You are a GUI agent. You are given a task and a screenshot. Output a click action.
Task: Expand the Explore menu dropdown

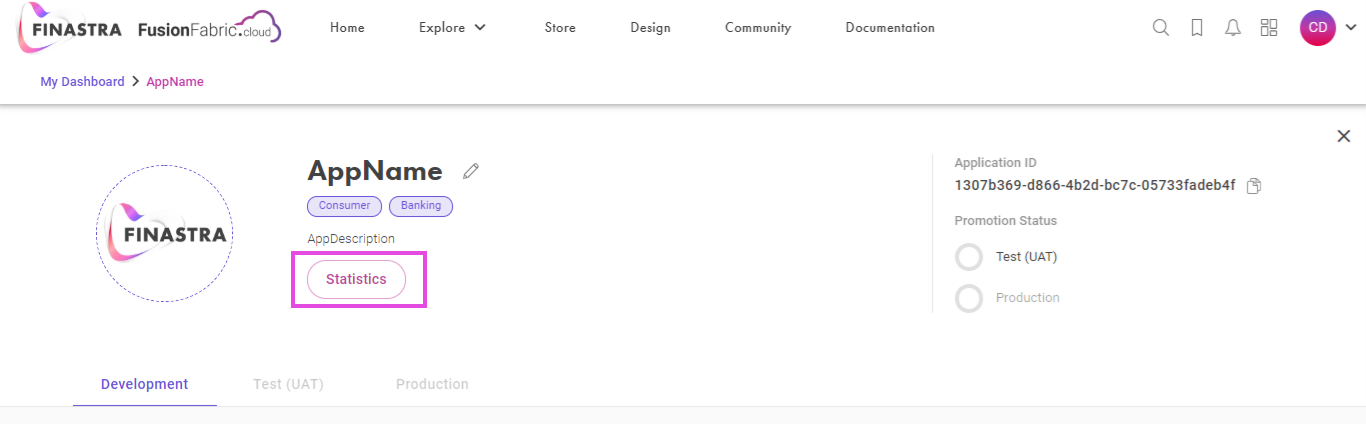[x=452, y=28]
